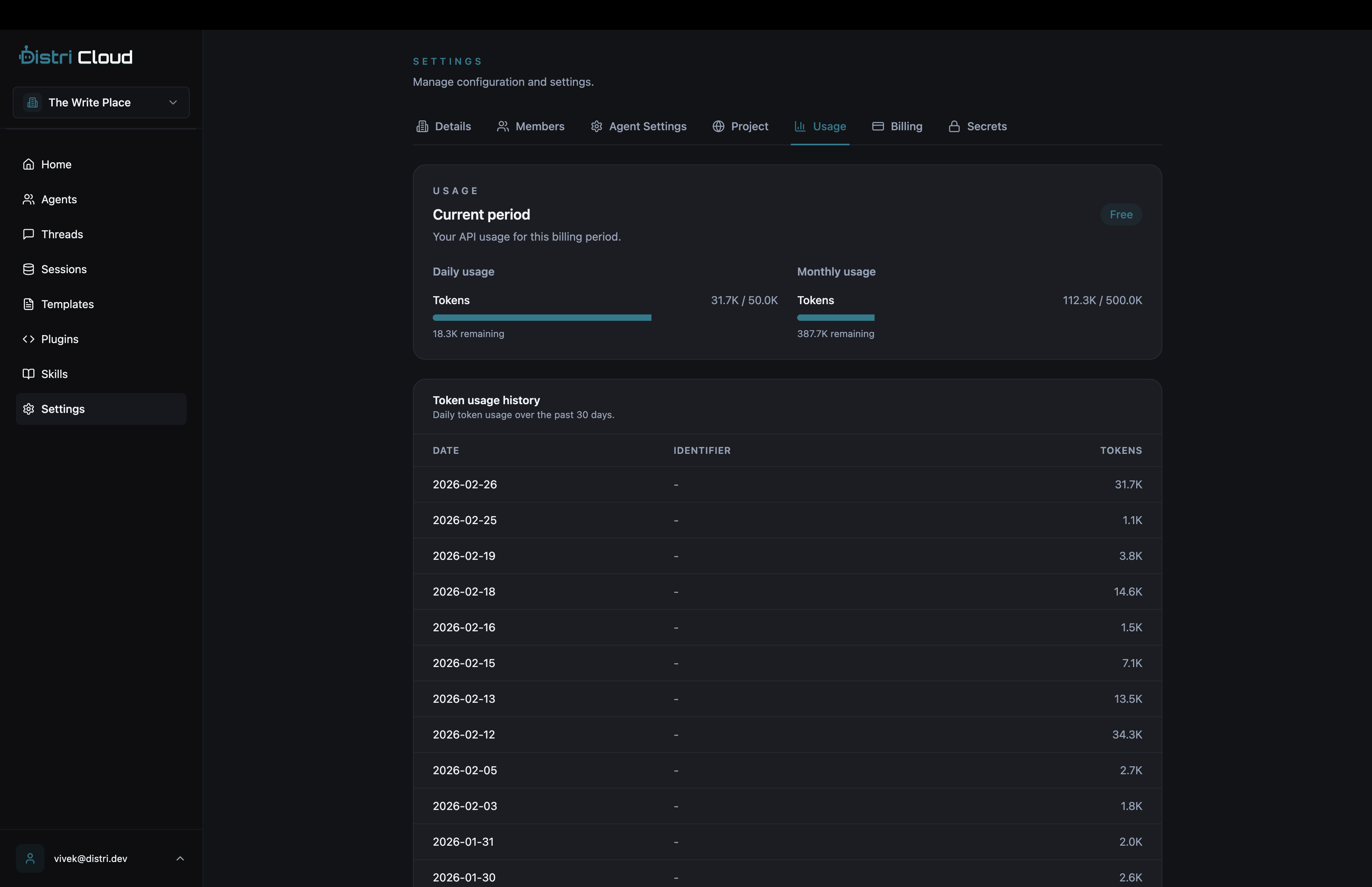Image resolution: width=1372 pixels, height=887 pixels.
Task: Select the Home icon in sidebar
Action: pyautogui.click(x=29, y=164)
